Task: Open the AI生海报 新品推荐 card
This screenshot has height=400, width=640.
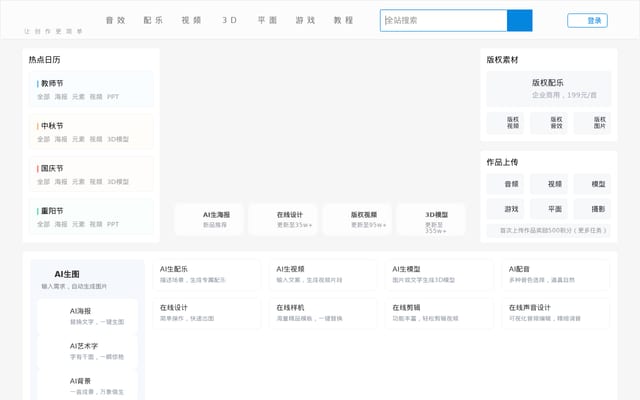Action: coord(209,219)
